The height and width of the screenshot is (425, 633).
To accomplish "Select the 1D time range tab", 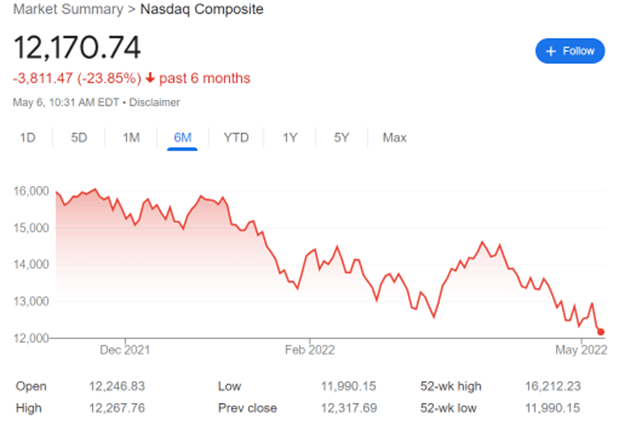I will pyautogui.click(x=28, y=137).
